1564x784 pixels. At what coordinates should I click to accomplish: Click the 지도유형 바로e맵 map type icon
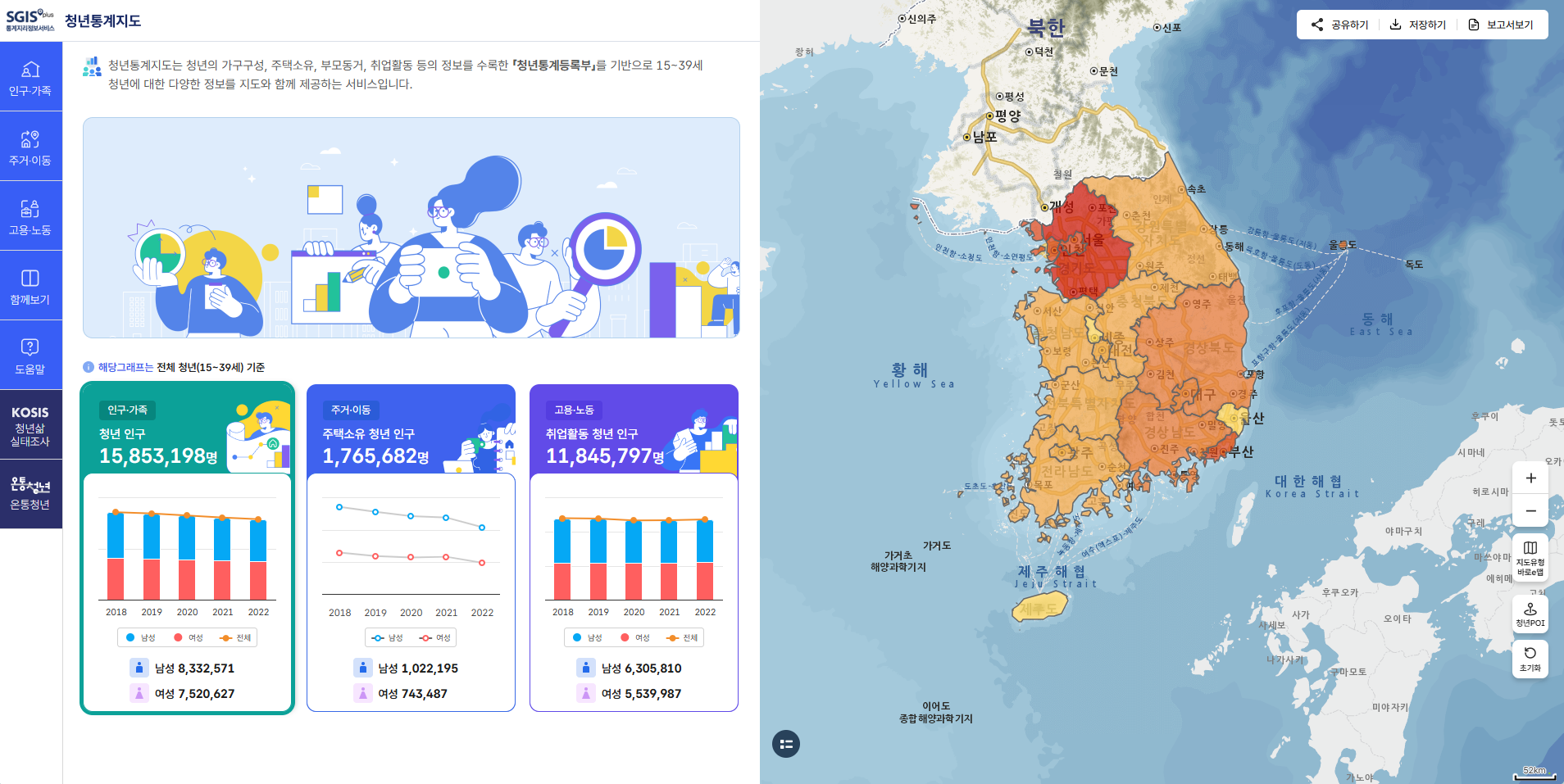(x=1530, y=555)
